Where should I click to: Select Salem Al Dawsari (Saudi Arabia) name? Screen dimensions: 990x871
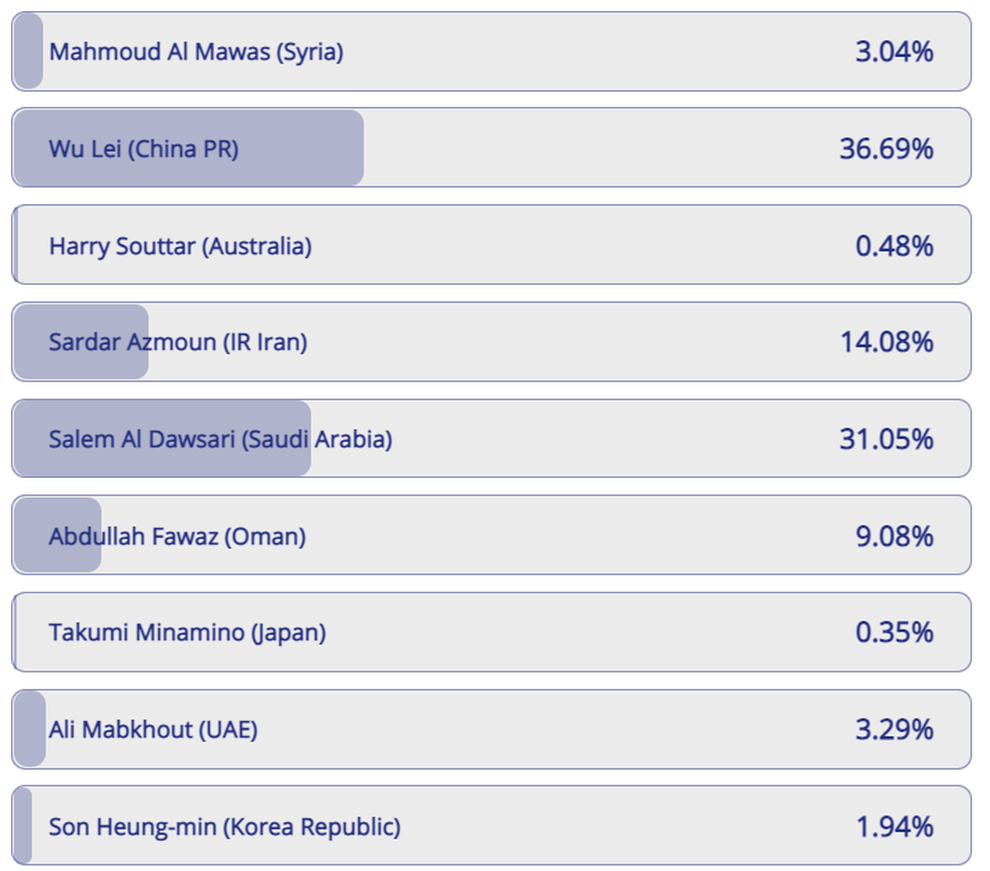pyautogui.click(x=220, y=439)
